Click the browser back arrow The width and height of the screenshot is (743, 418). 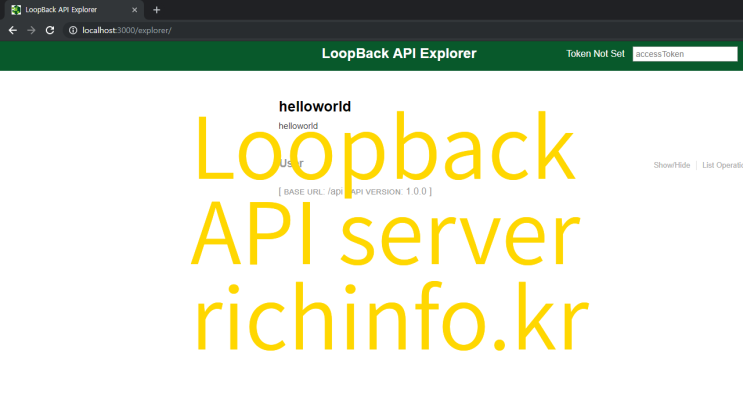tap(13, 30)
